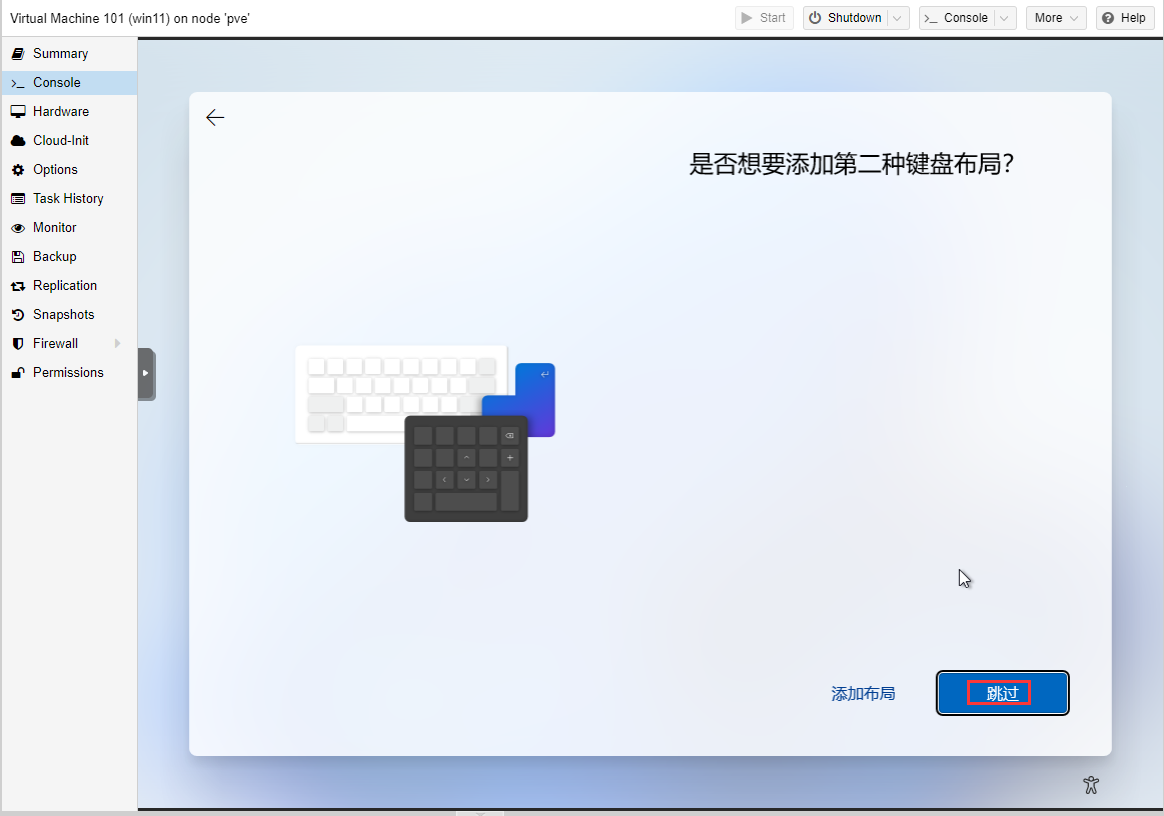
Task: Click the Cloud-Init cloud icon
Action: tap(18, 141)
